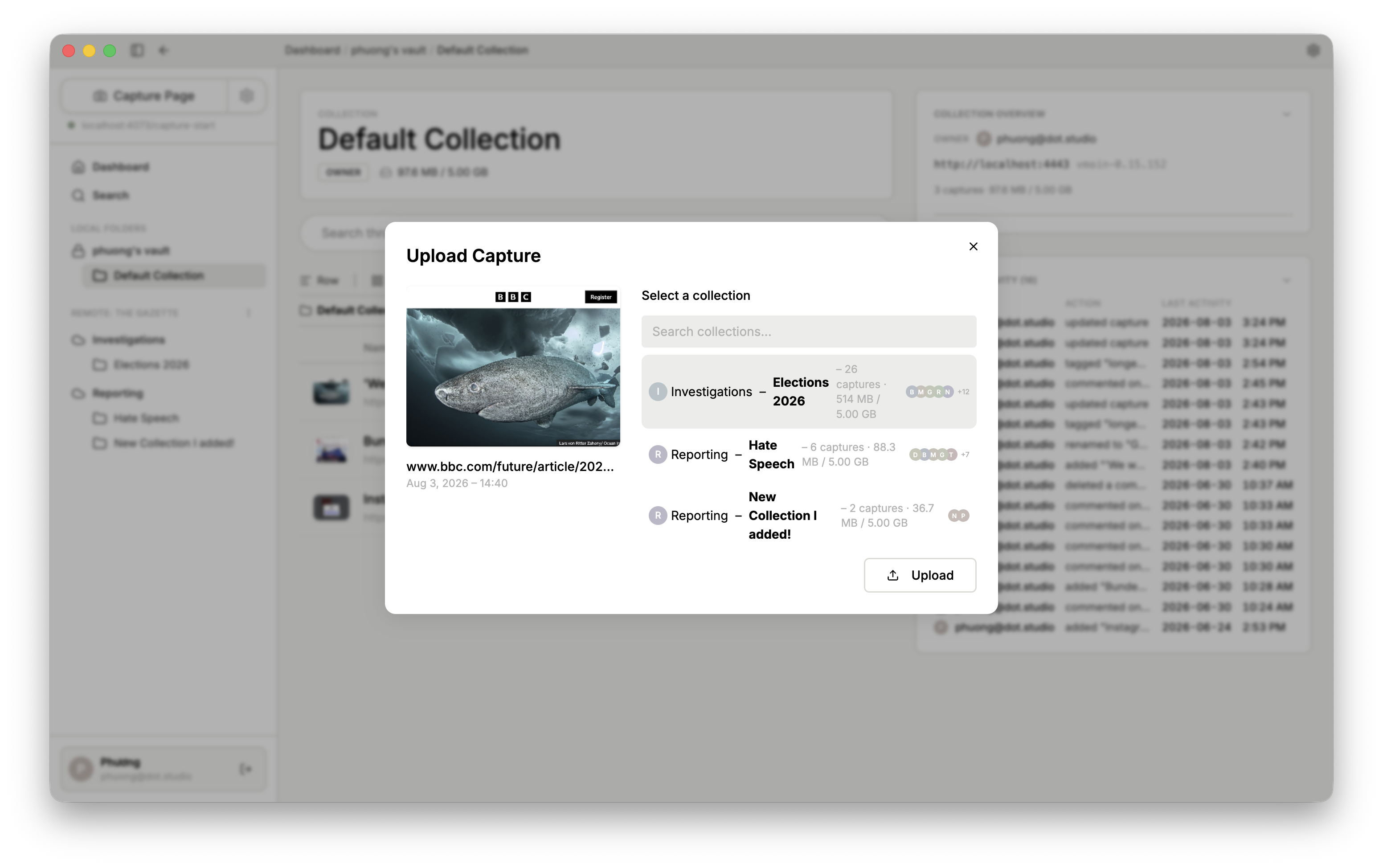Collapse the Collection Overview panel chevron
Screen dimensions: 1383x868
[1286, 114]
